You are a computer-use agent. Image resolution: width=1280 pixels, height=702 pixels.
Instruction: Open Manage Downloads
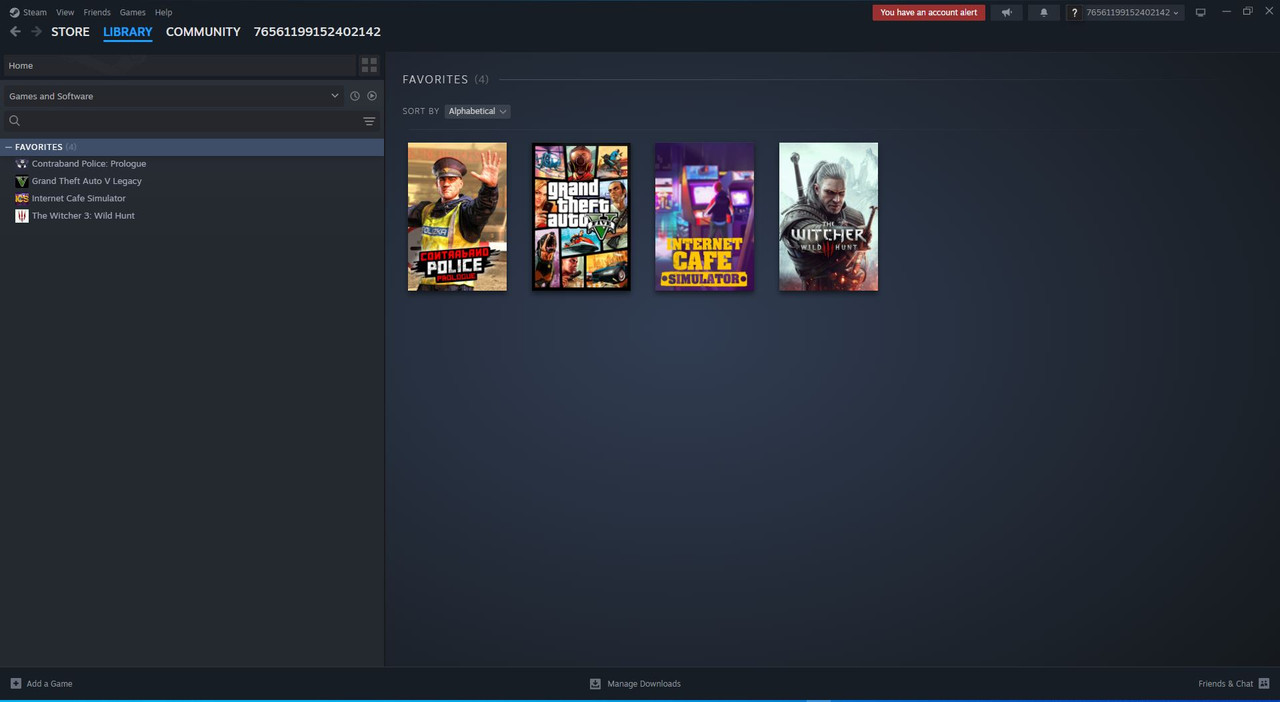[x=635, y=684]
